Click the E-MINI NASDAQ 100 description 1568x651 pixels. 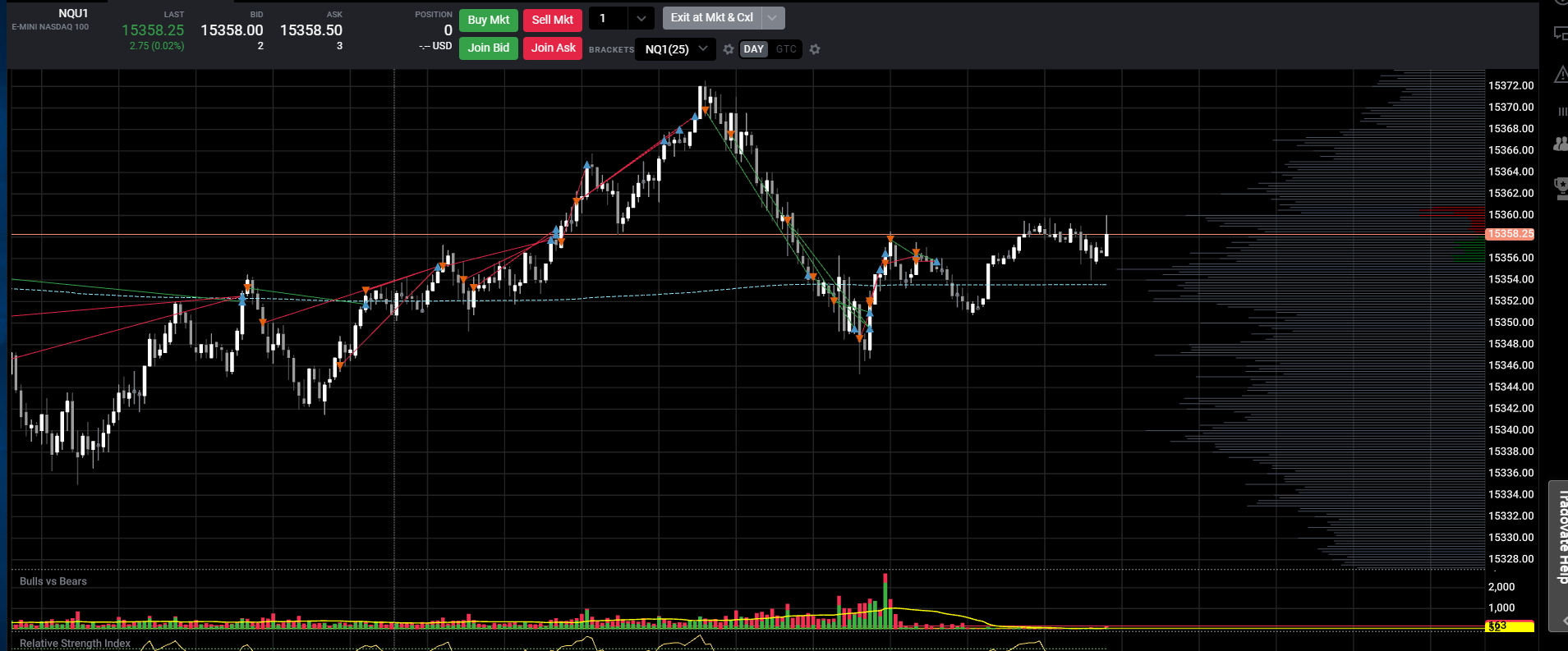tap(50, 27)
